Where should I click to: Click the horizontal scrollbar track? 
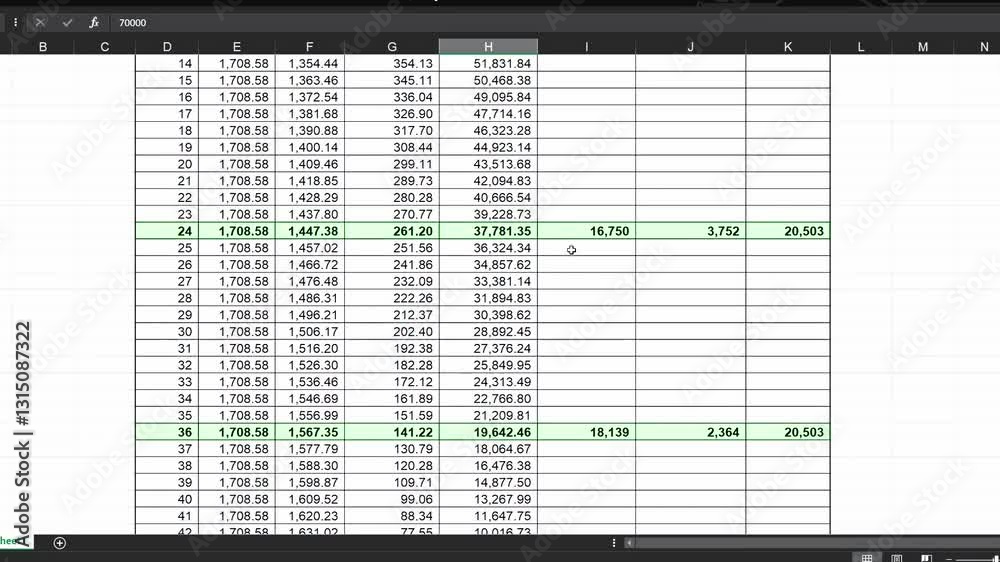pos(816,543)
